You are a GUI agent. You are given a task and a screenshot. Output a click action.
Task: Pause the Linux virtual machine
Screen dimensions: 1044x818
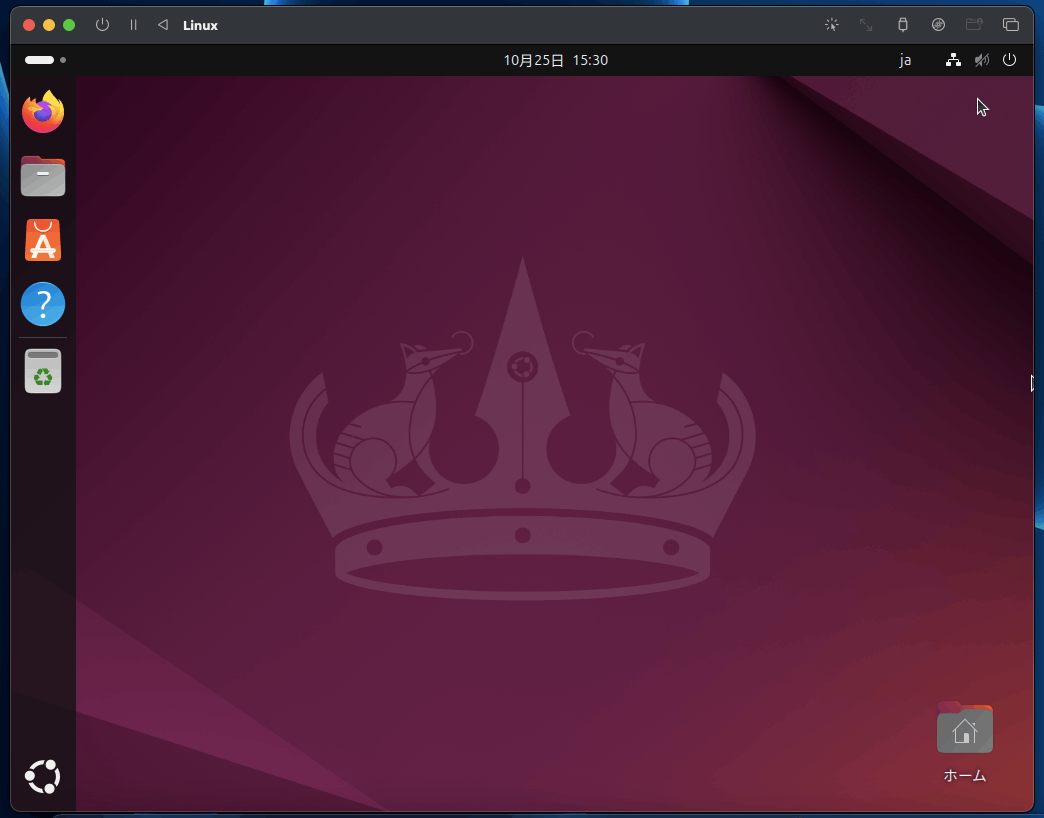[133, 25]
